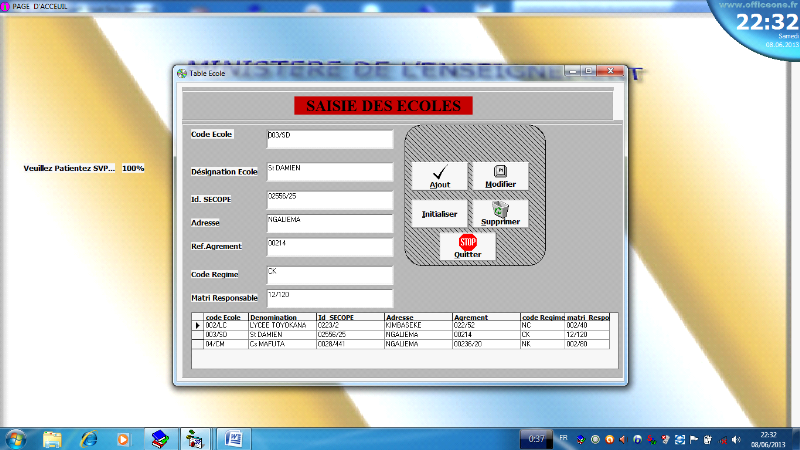This screenshot has height=450, width=800.
Task: Hit the Quitter stop sign button
Action: pyautogui.click(x=468, y=246)
